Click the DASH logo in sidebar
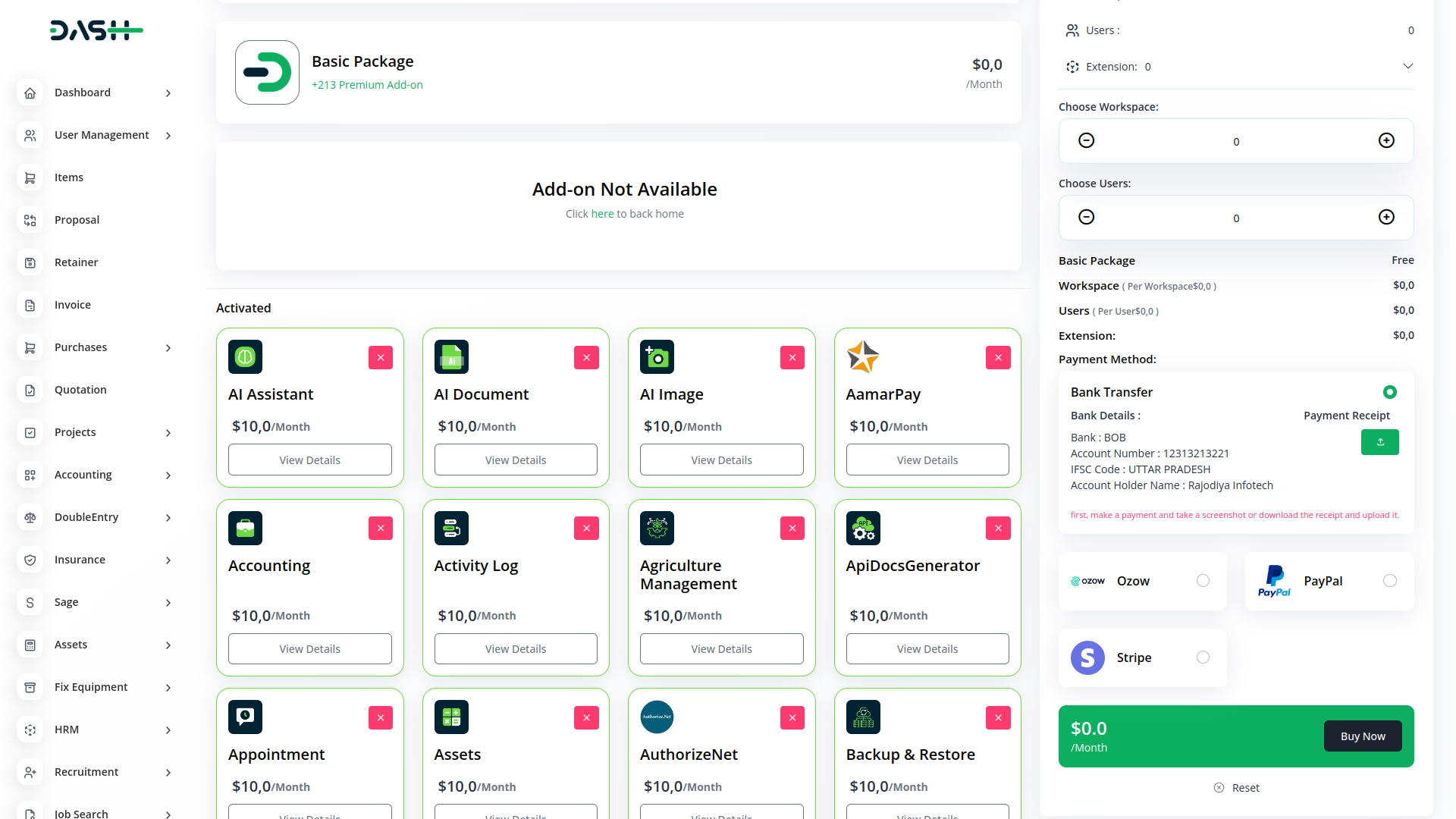Viewport: 1456px width, 819px height. [96, 30]
